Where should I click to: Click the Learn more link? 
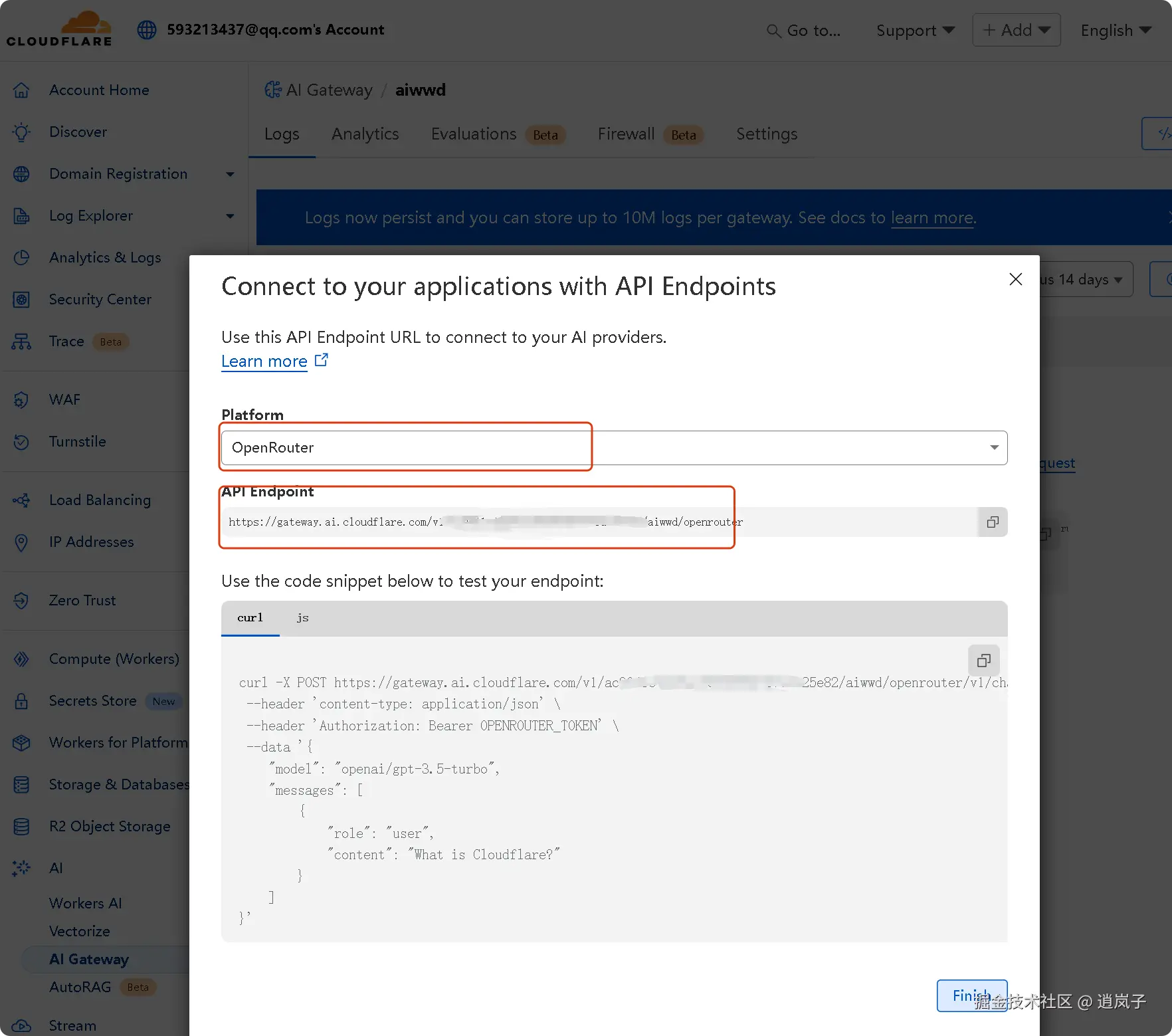click(264, 362)
